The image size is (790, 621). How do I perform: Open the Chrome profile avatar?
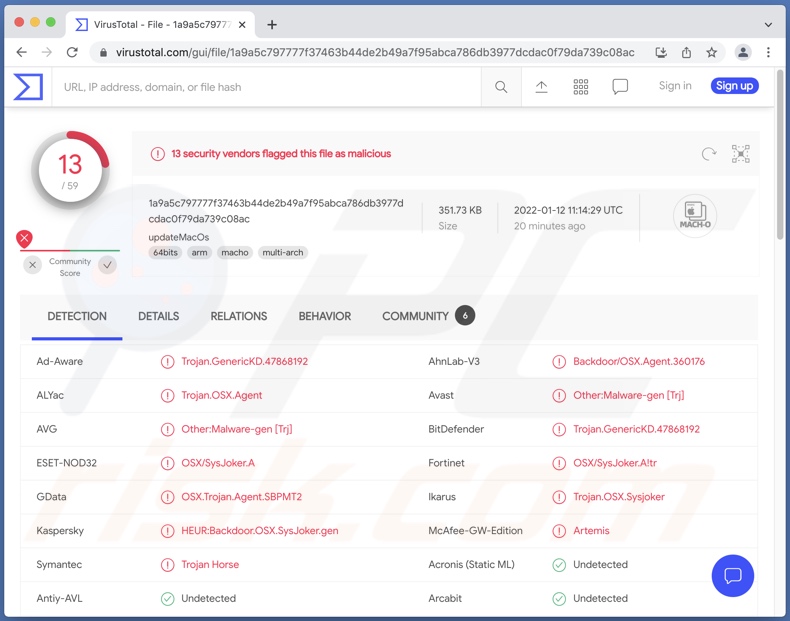pyautogui.click(x=743, y=52)
